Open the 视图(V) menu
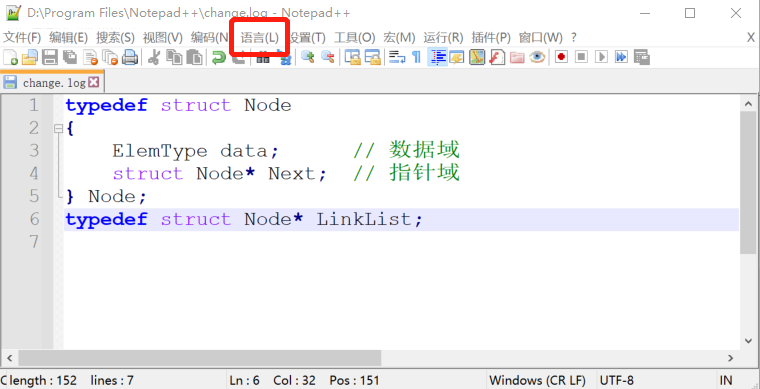The width and height of the screenshot is (760, 389). pos(162,37)
